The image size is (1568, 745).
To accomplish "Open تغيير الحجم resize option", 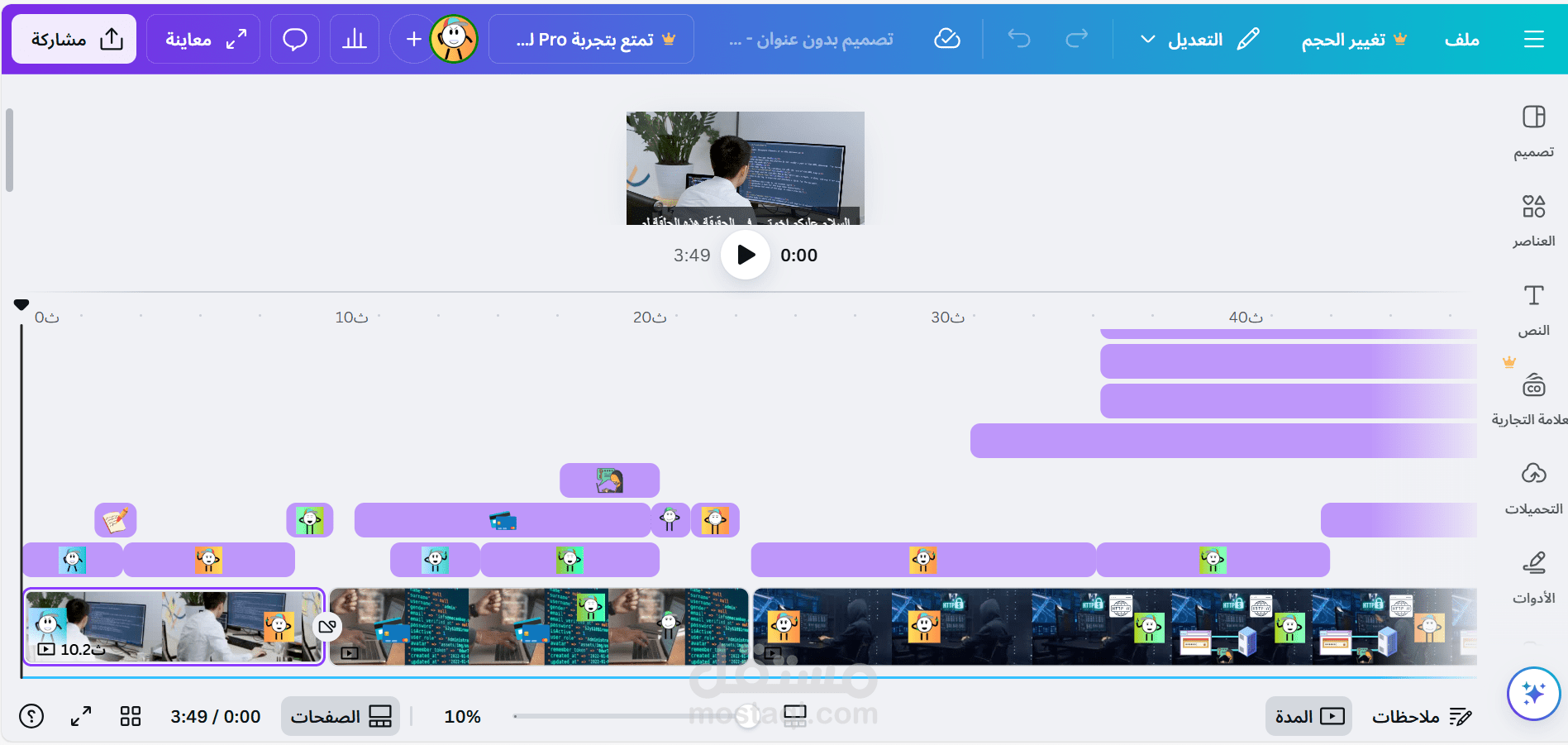I will coord(1354,40).
